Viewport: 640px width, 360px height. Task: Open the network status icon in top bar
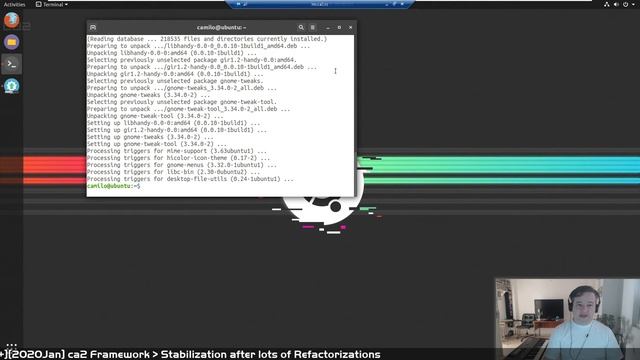607,4
